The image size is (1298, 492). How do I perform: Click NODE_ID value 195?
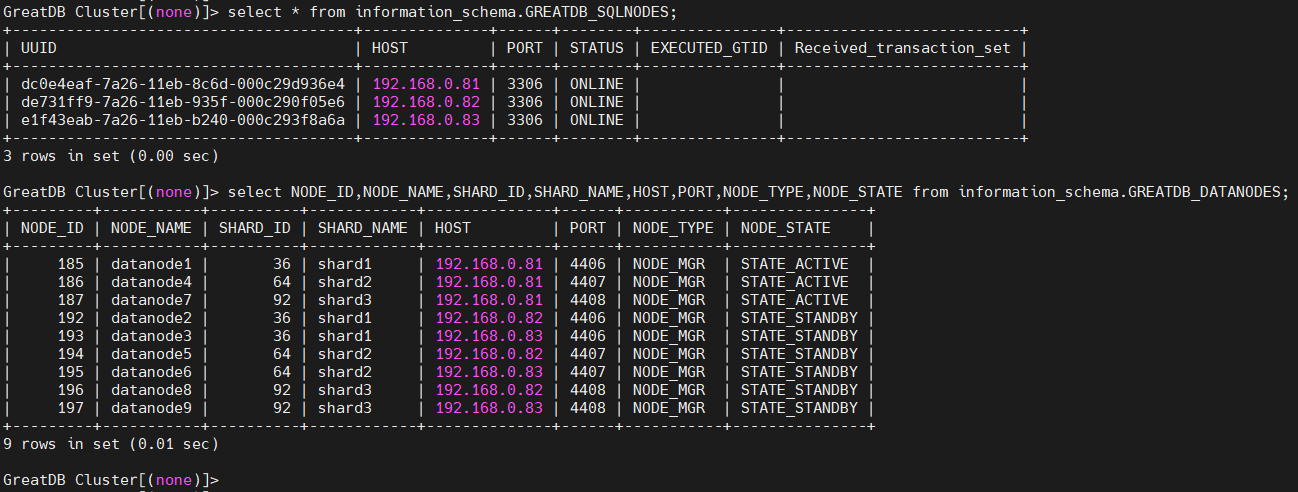click(x=70, y=372)
